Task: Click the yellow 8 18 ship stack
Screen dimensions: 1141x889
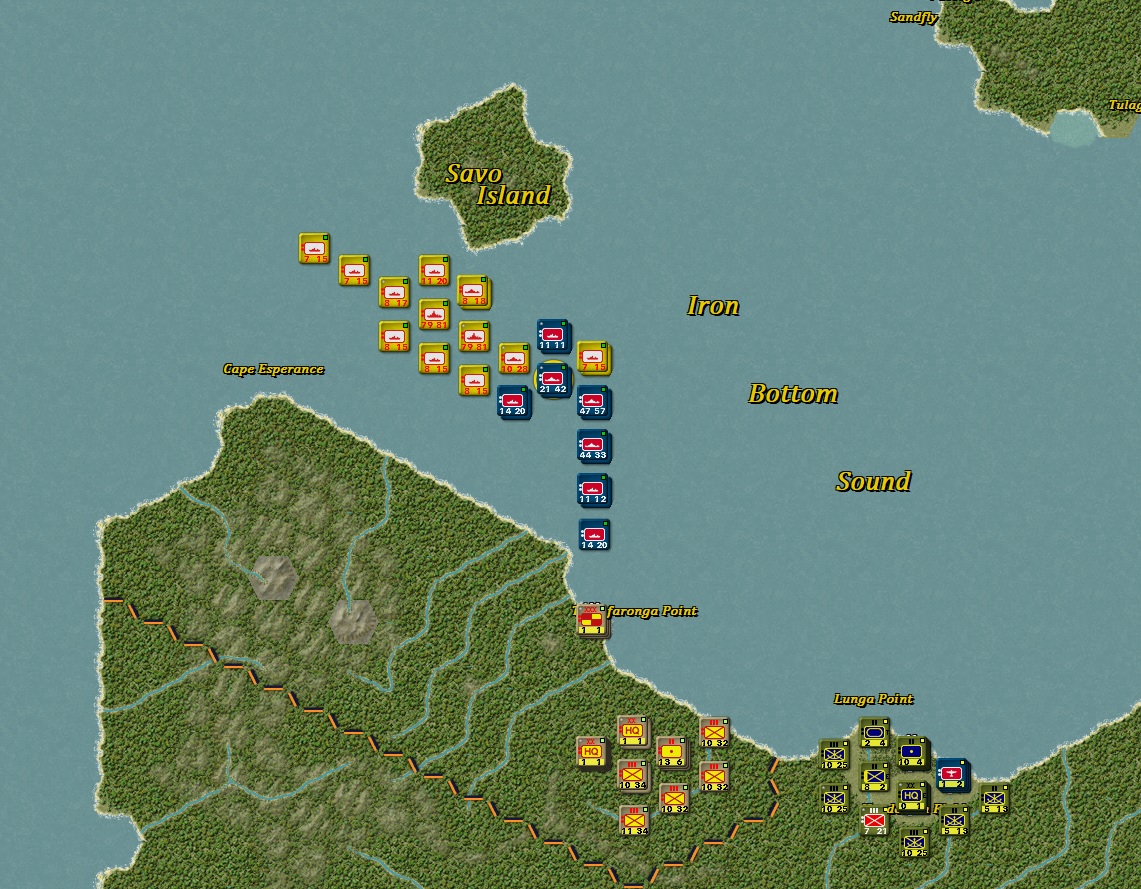Action: click(x=474, y=292)
